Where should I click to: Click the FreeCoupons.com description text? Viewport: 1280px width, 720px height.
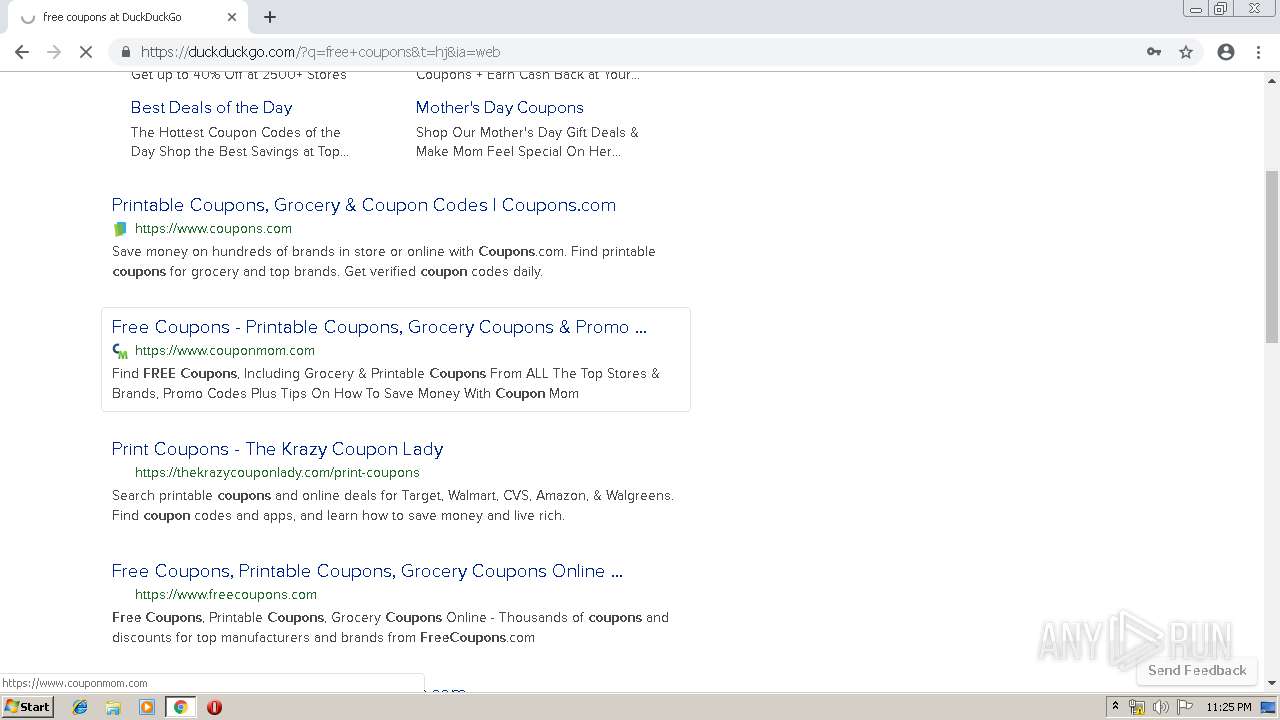click(390, 627)
